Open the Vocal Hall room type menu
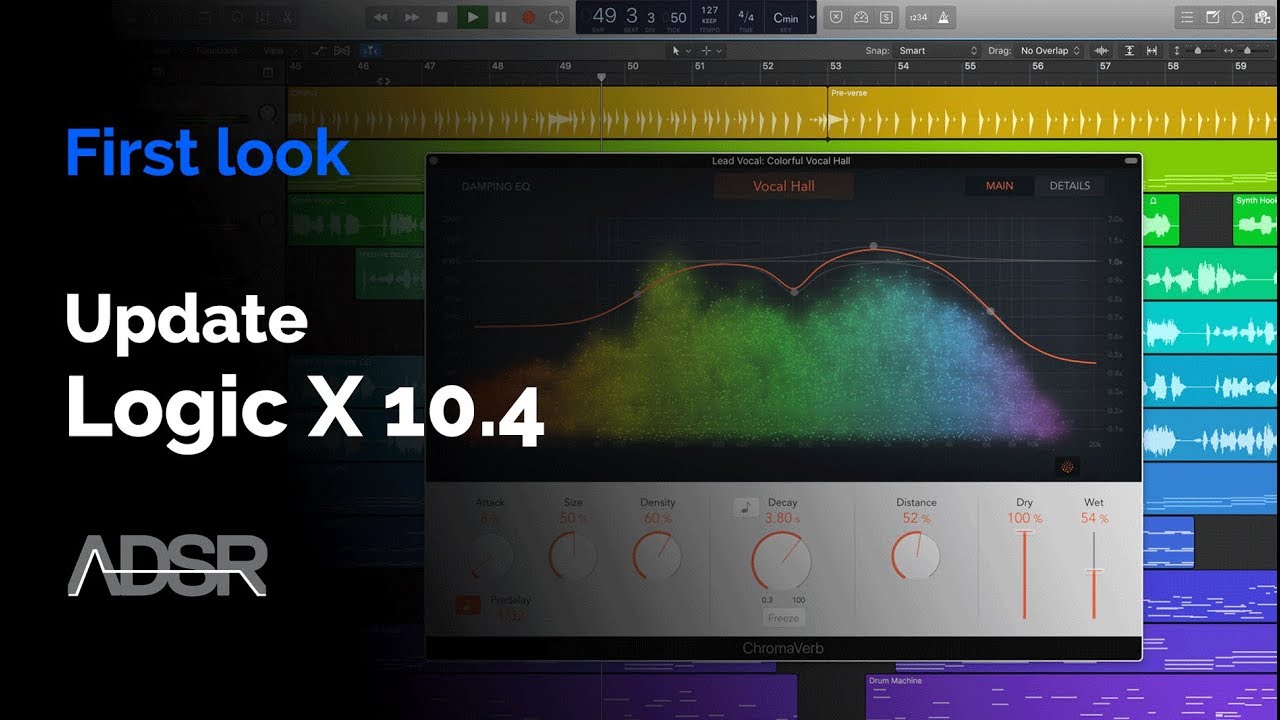Image resolution: width=1280 pixels, height=720 pixels. coord(784,186)
